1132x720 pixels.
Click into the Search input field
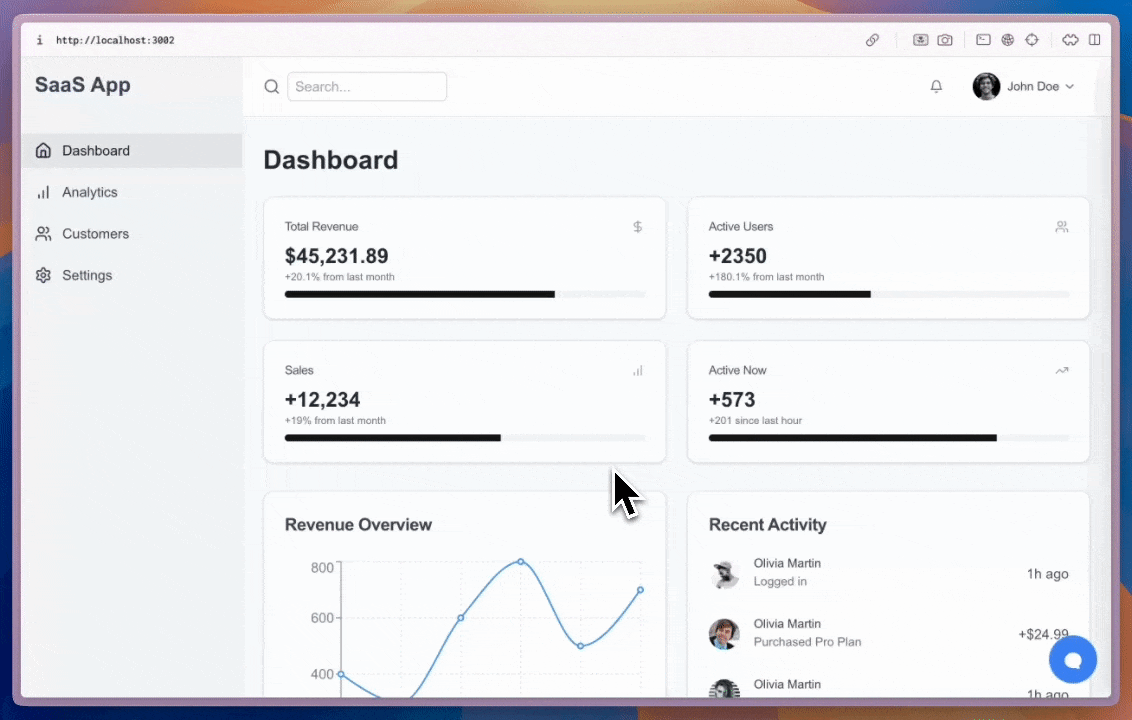[366, 87]
